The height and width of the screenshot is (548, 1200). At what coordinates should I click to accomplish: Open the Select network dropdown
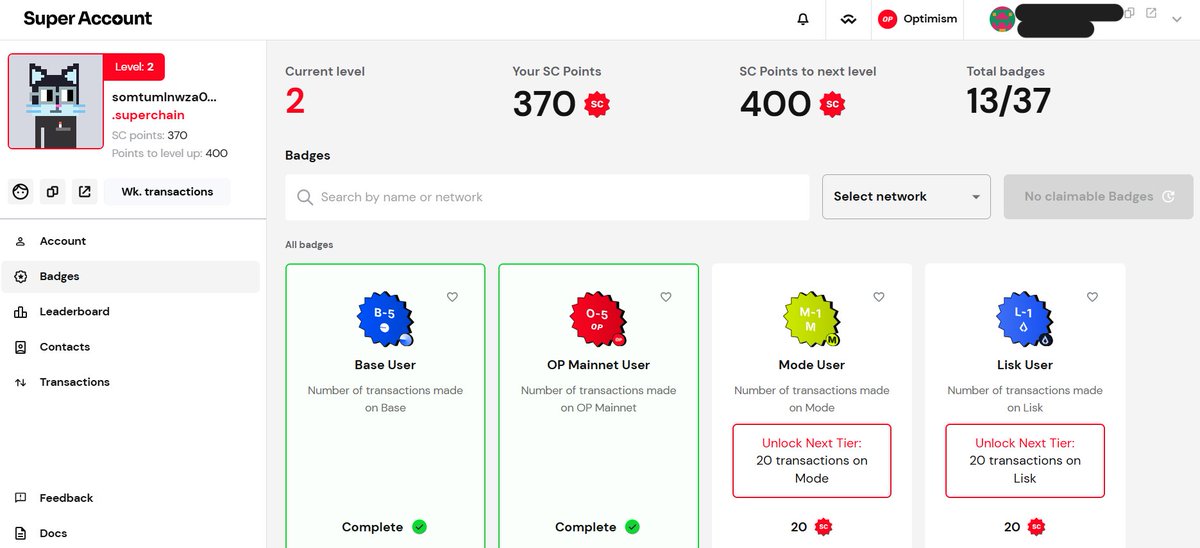click(906, 197)
